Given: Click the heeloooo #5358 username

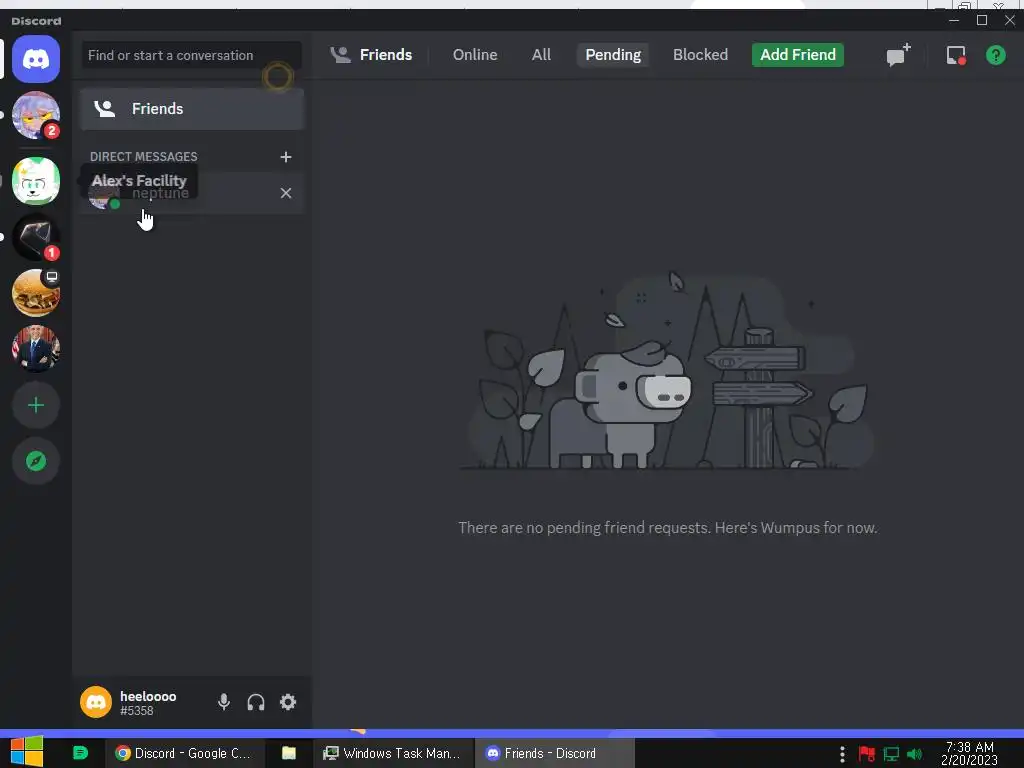Looking at the screenshot, I should (x=148, y=703).
